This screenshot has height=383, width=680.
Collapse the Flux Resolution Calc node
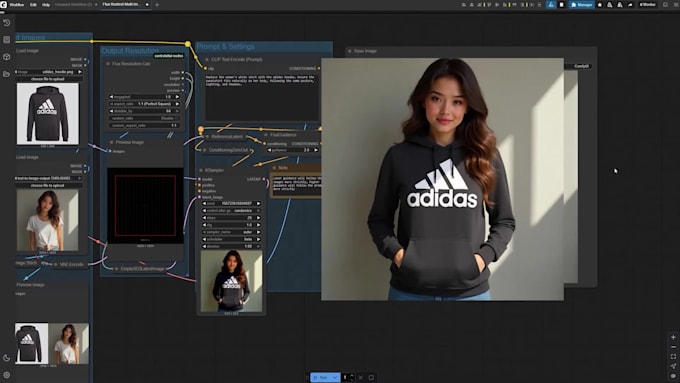click(108, 64)
